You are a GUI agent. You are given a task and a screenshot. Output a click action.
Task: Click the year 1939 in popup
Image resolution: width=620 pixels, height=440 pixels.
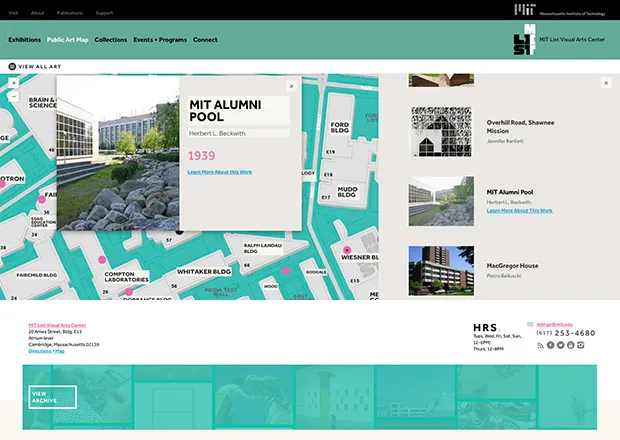[201, 156]
